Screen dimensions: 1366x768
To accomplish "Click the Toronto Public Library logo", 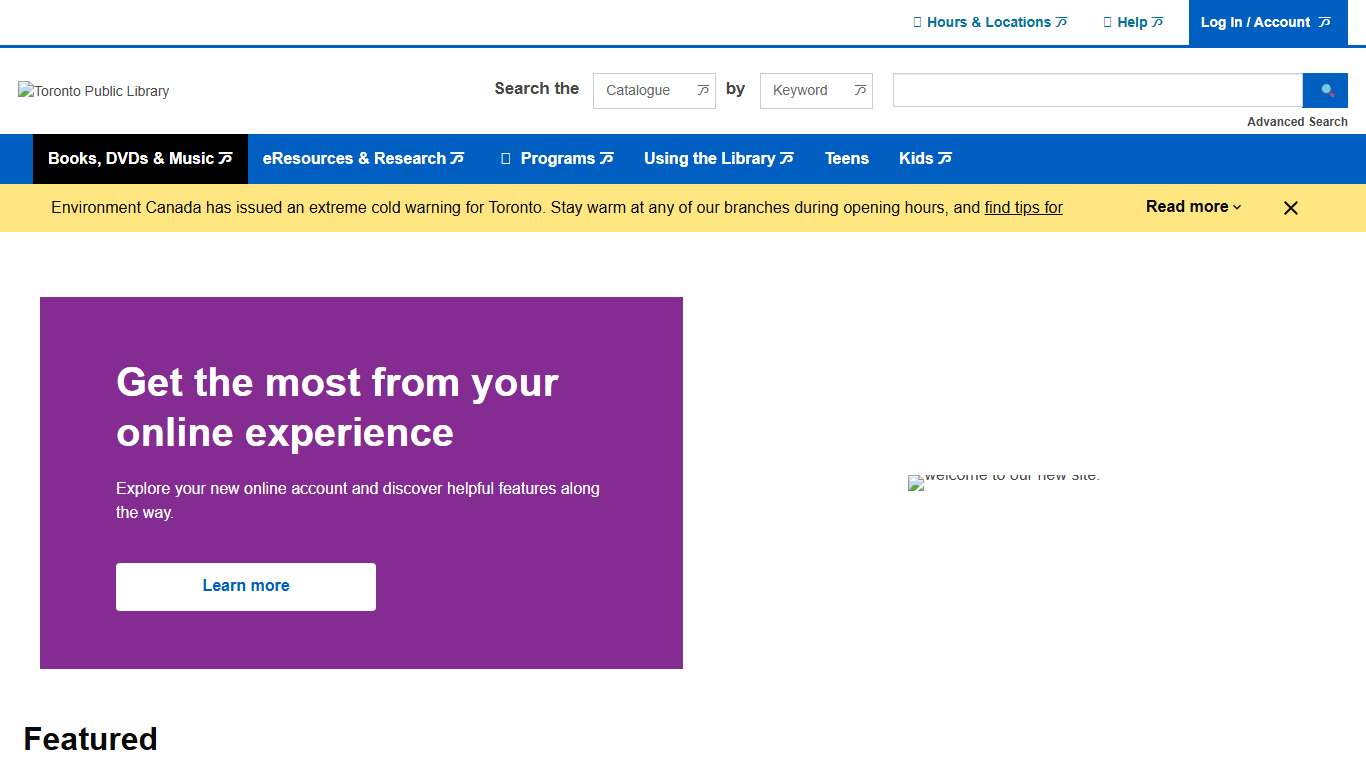I will [94, 91].
